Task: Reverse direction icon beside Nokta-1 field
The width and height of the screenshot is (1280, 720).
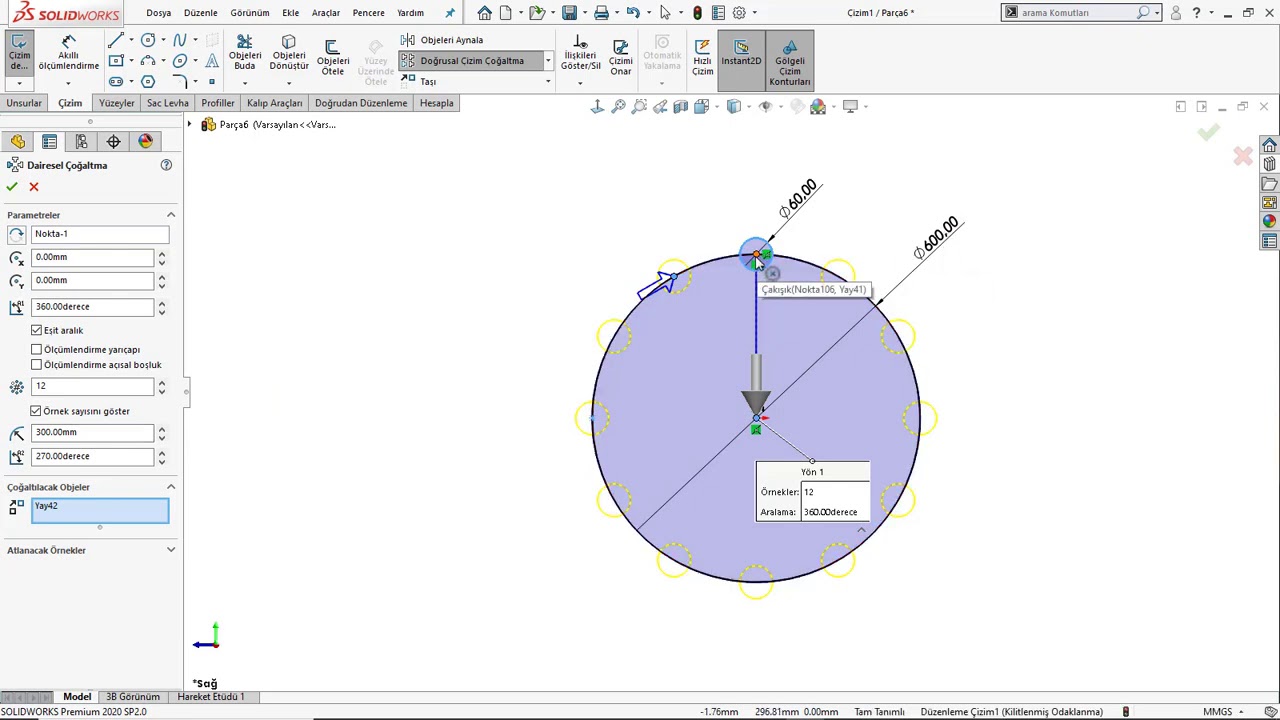Action: point(16,234)
